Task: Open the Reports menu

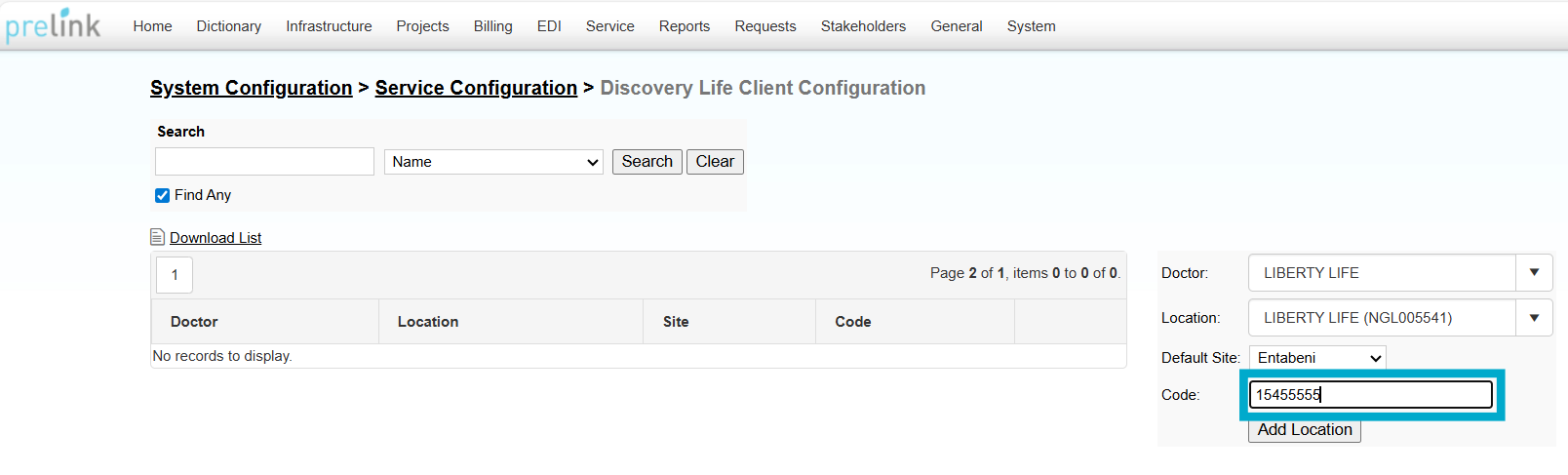Action: [x=685, y=26]
